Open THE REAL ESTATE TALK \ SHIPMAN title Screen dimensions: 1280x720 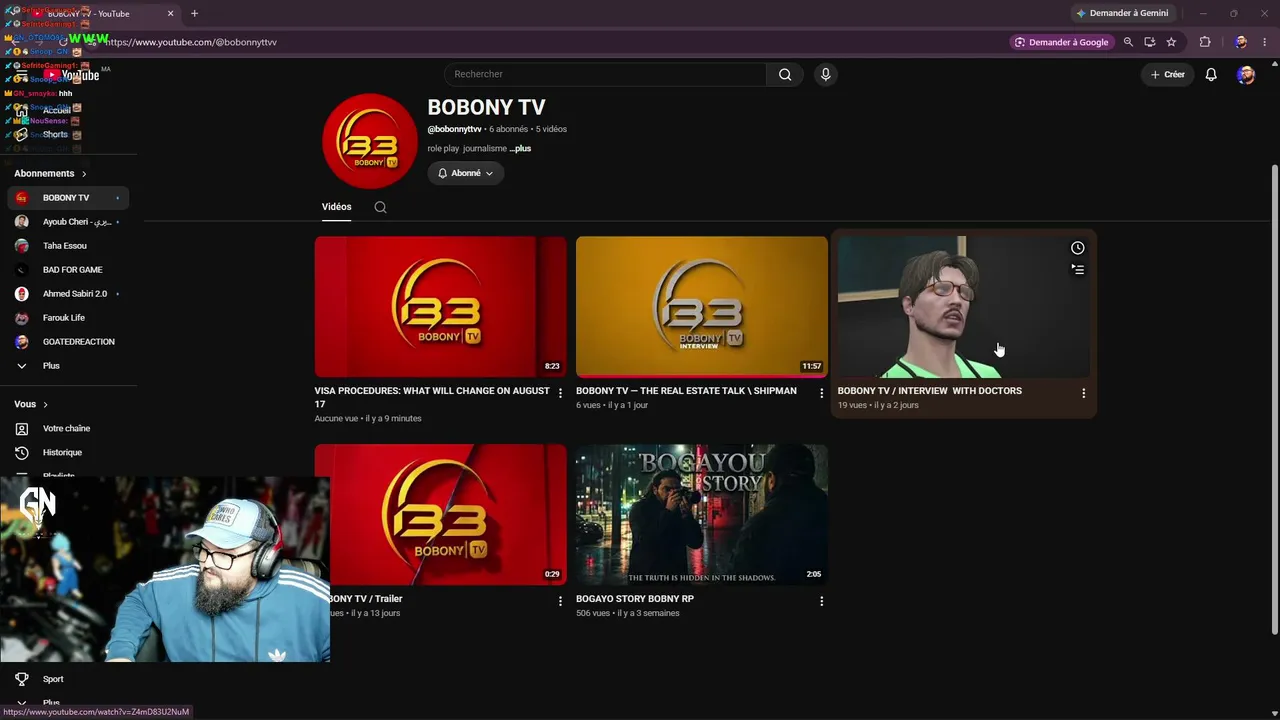click(x=686, y=391)
